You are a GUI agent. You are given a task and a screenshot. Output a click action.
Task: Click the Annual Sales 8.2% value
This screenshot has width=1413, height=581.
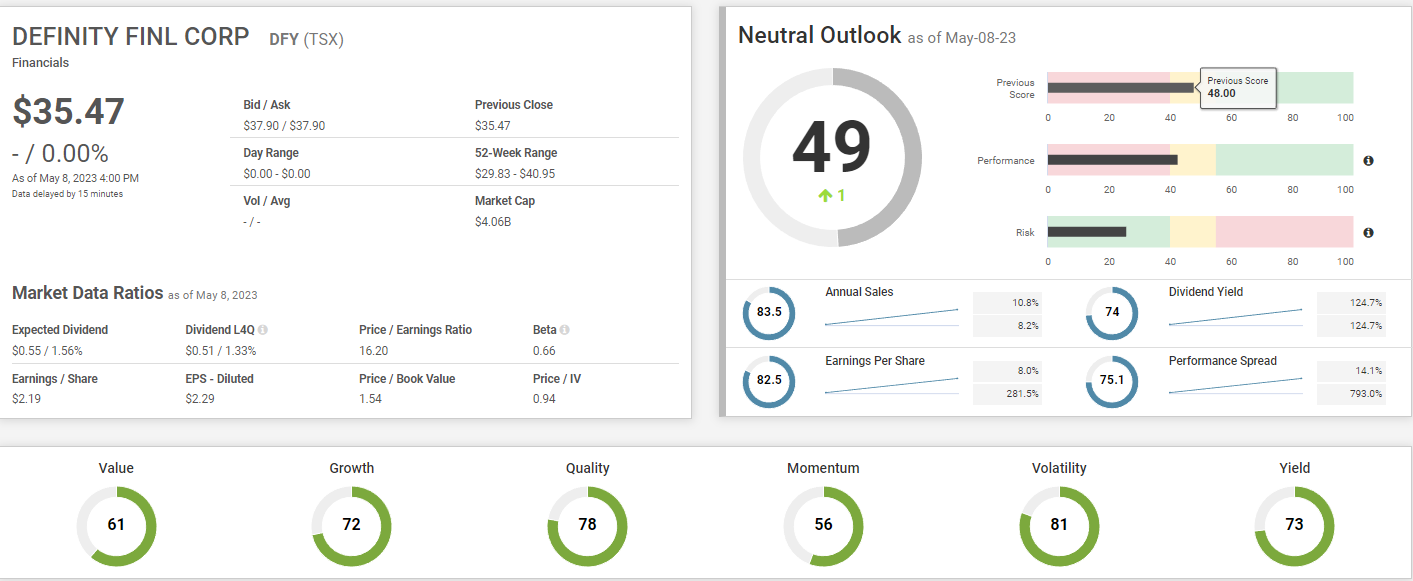pyautogui.click(x=1028, y=326)
